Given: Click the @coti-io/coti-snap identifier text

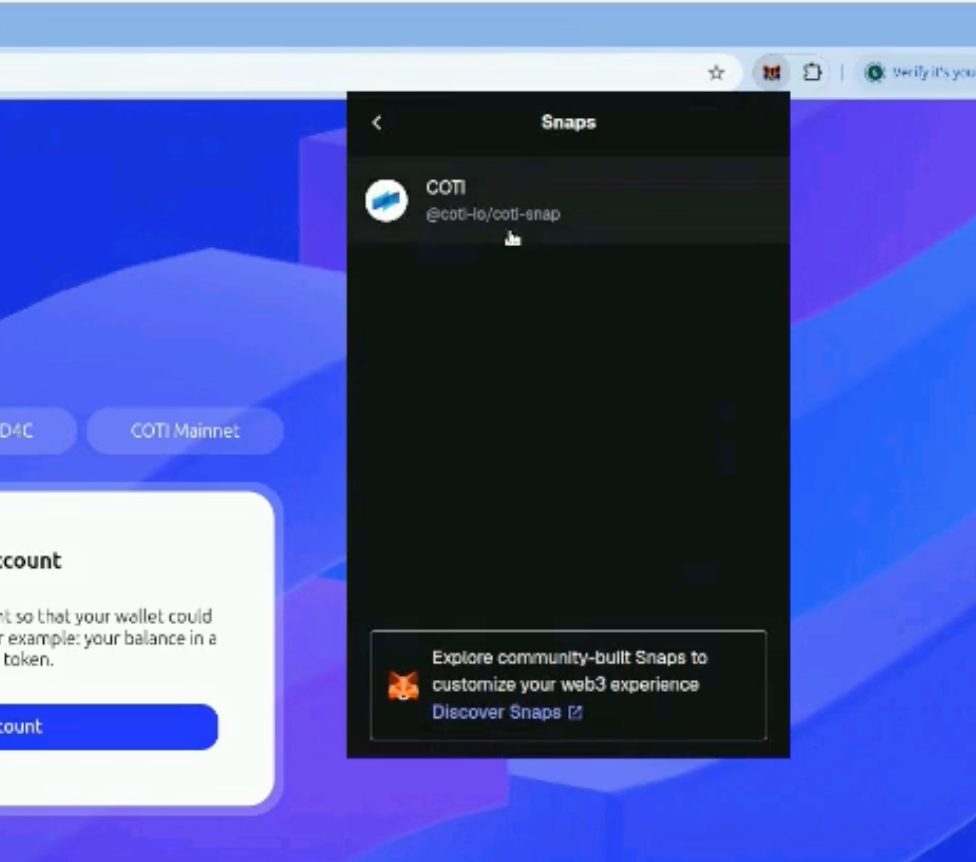Looking at the screenshot, I should pos(493,214).
